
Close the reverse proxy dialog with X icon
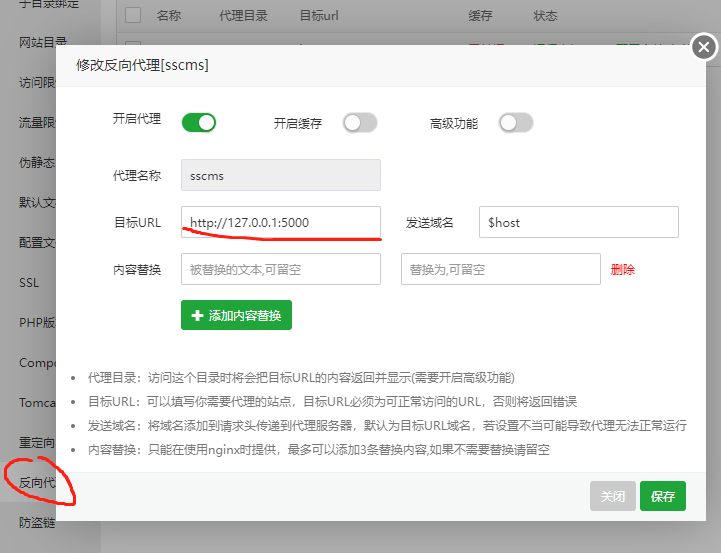[703, 47]
